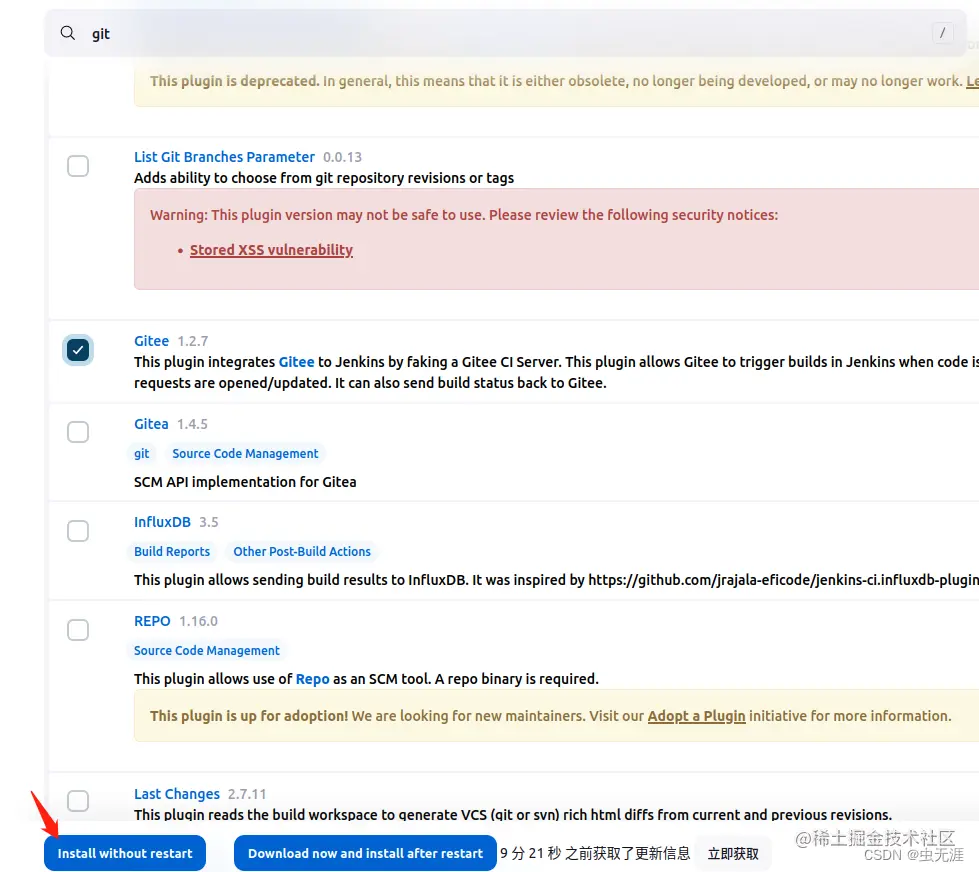
Task: Filter by REPO's Source Code Management tag
Action: (x=207, y=650)
